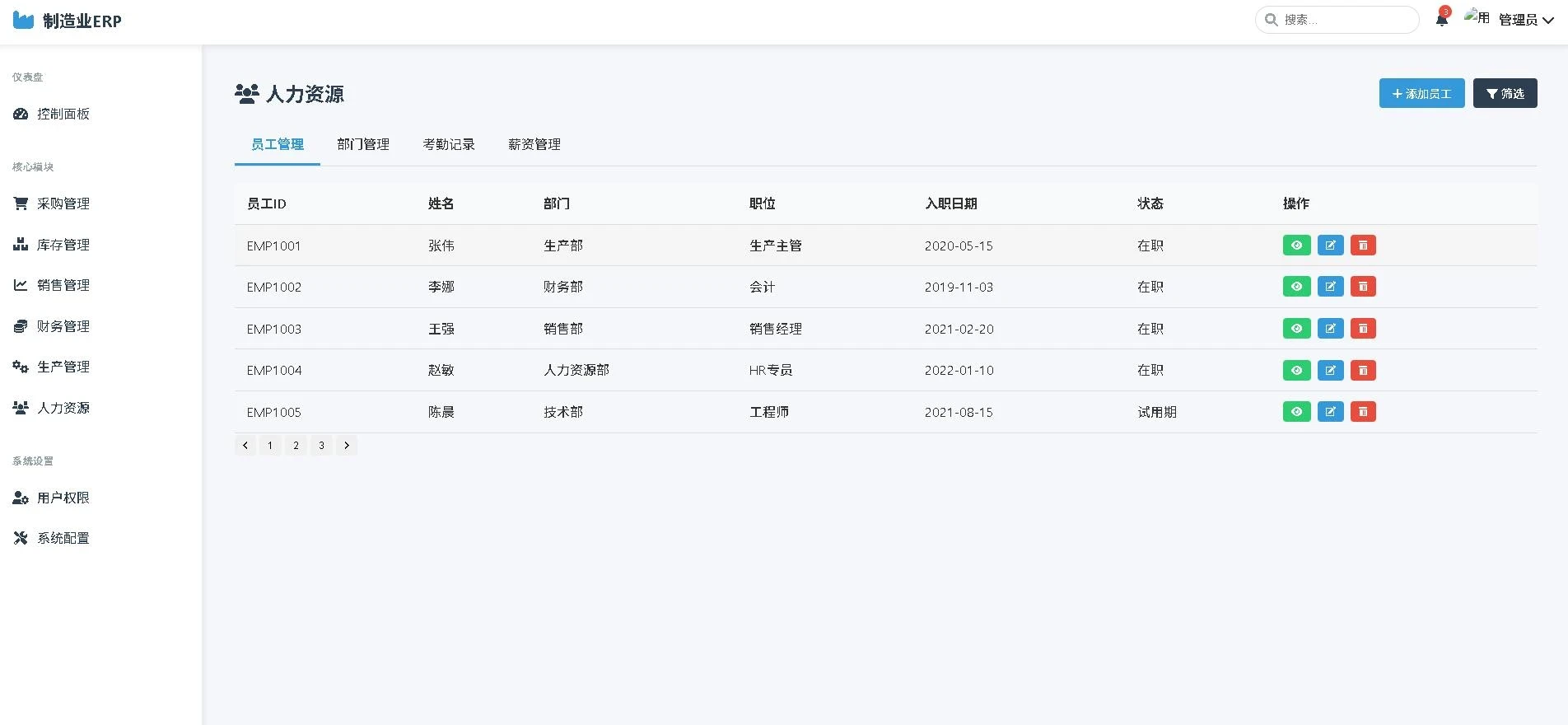1568x725 pixels.
Task: Go to 库存管理 in the sidebar
Action: 63,245
